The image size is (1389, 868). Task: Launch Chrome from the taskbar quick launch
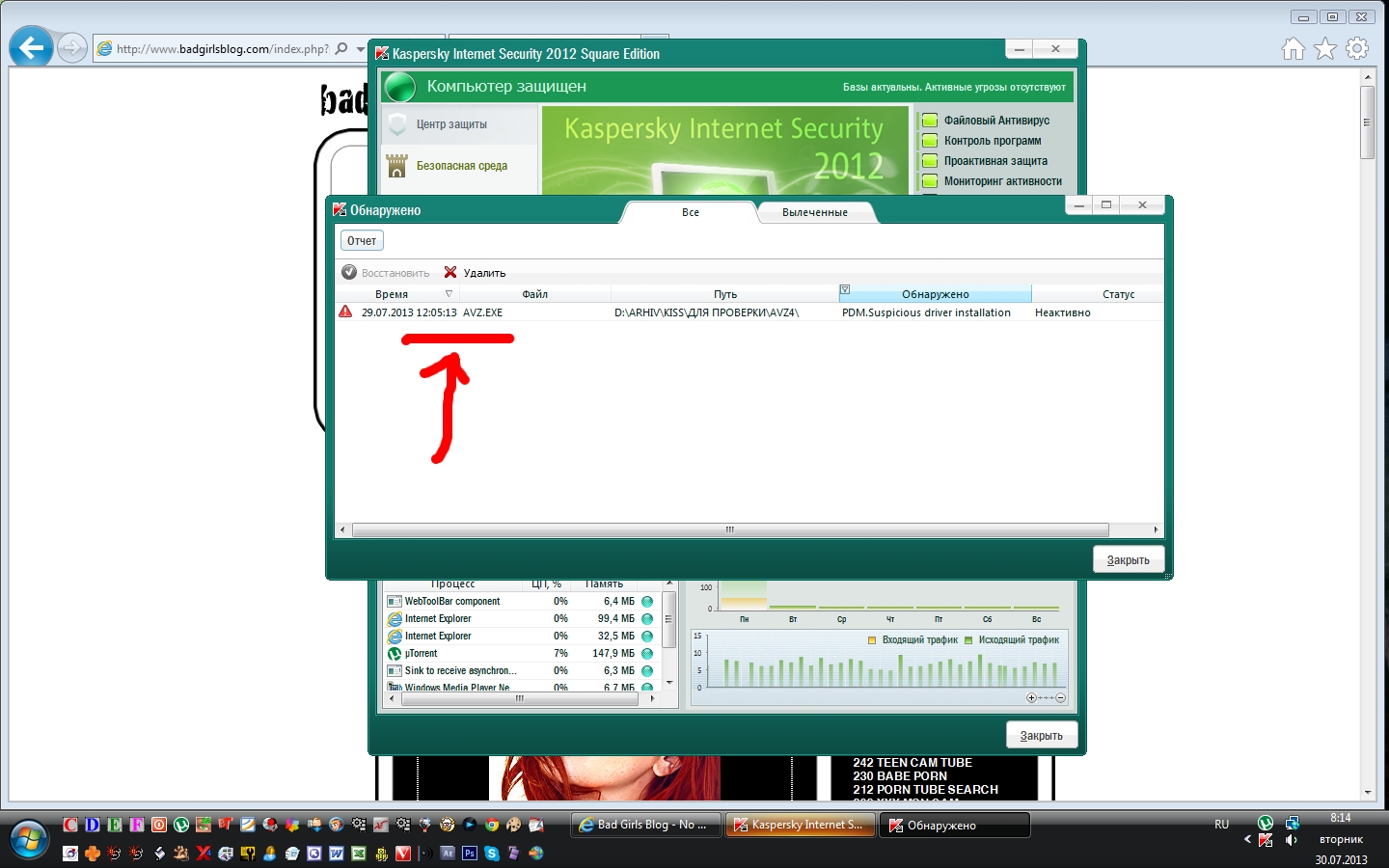pos(492,825)
